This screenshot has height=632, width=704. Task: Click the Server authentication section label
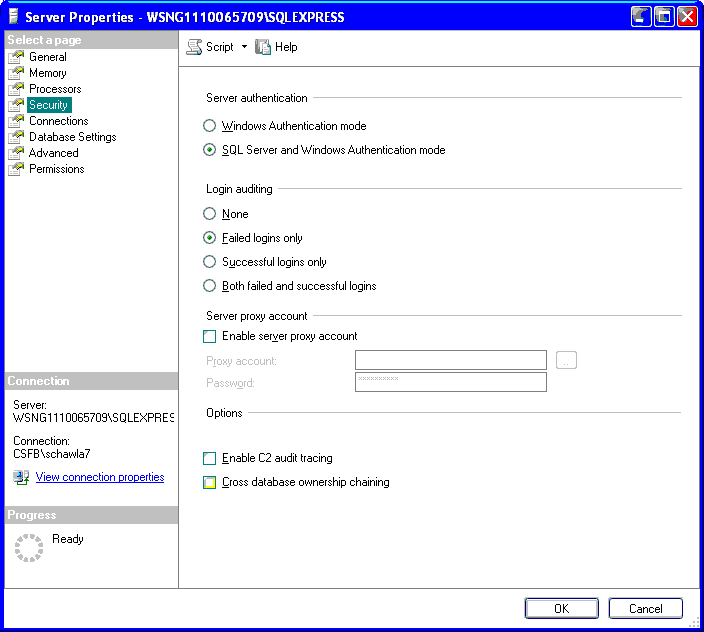[257, 98]
